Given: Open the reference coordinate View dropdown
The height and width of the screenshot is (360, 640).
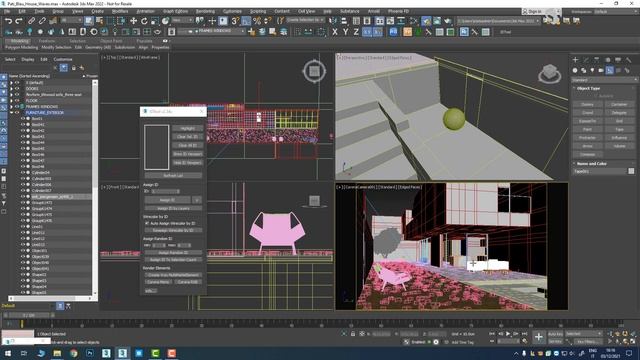Looking at the screenshot, I should pyautogui.click(x=182, y=20).
